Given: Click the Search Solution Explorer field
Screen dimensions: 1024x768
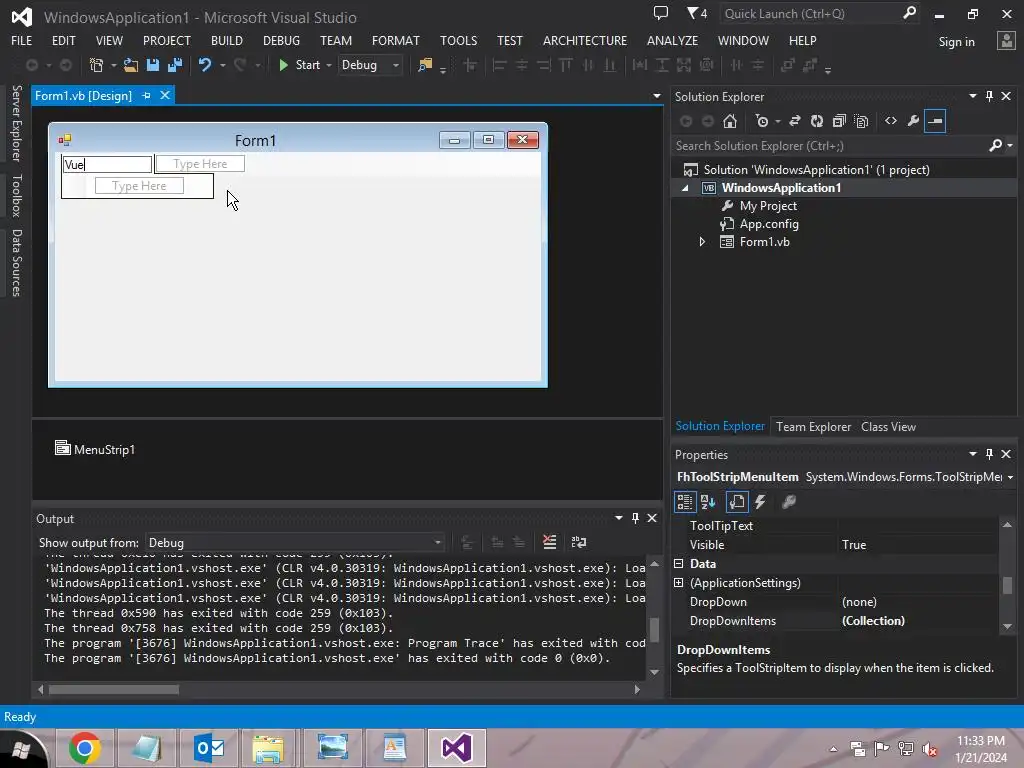Looking at the screenshot, I should (829, 146).
